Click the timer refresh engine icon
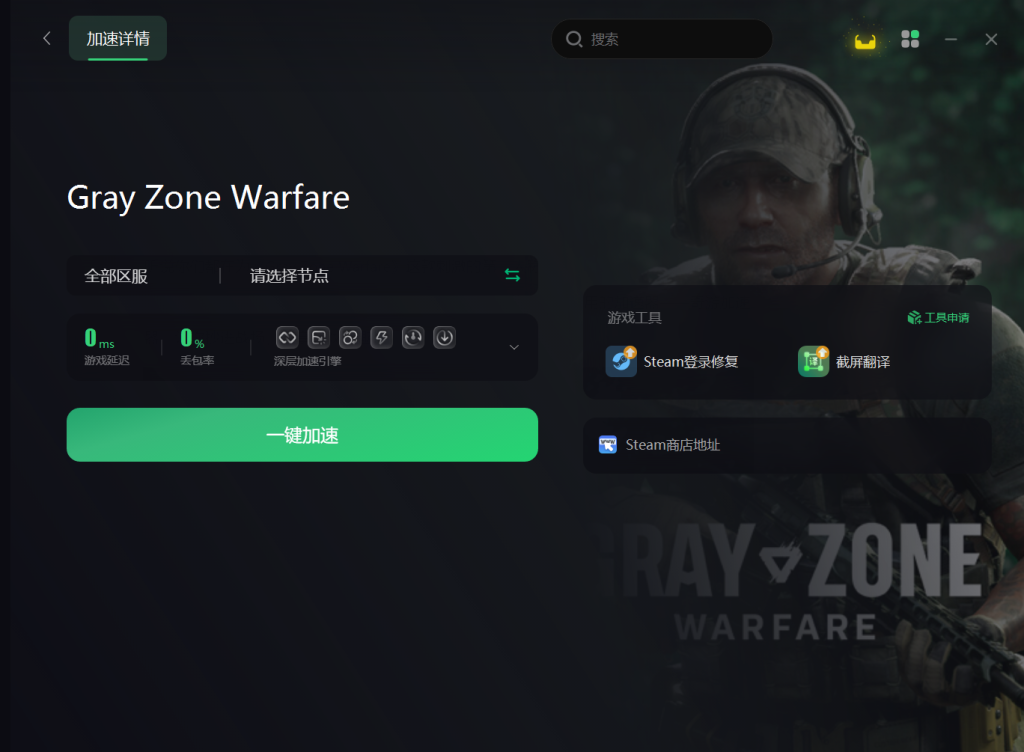Image resolution: width=1024 pixels, height=752 pixels. 413,337
